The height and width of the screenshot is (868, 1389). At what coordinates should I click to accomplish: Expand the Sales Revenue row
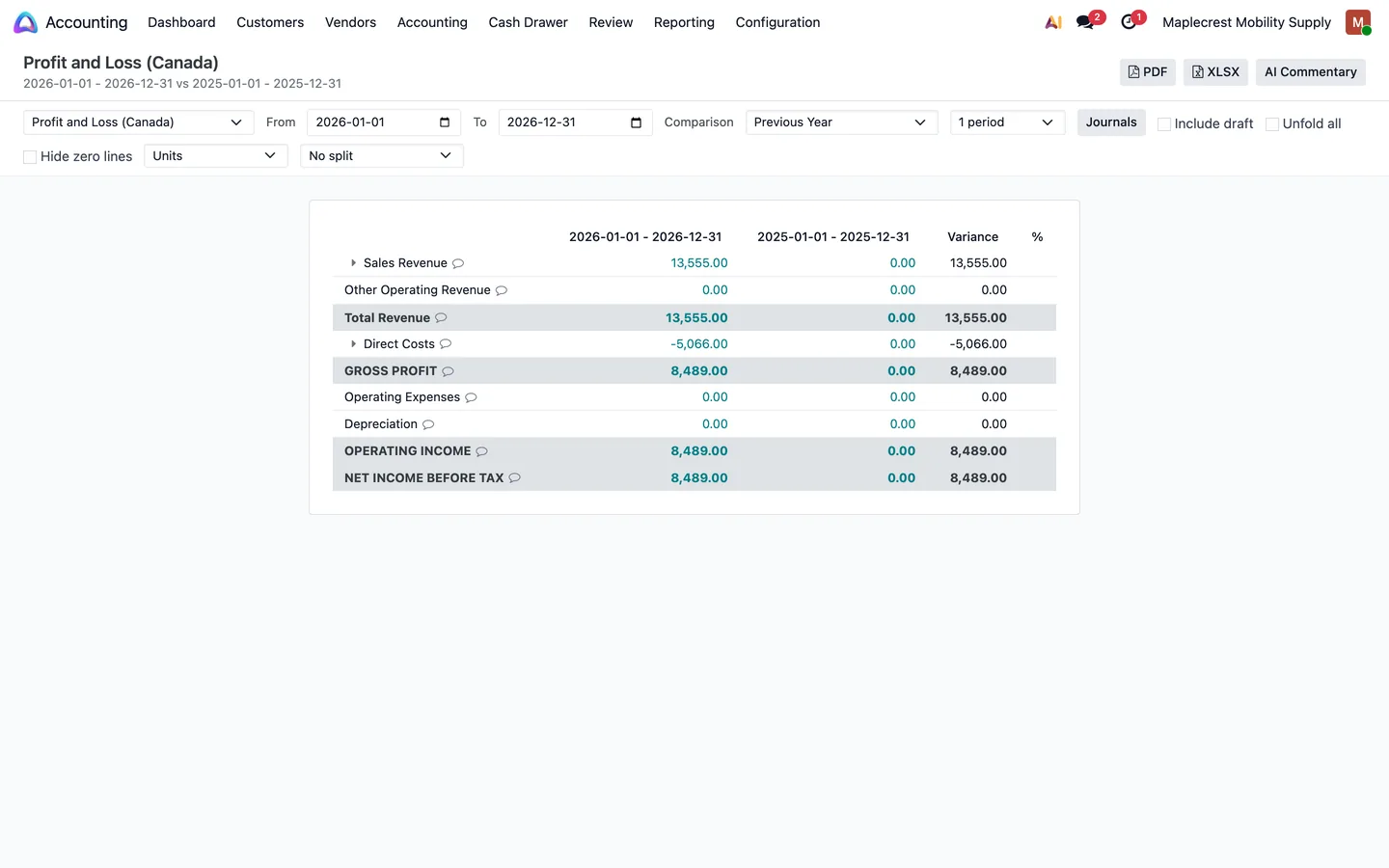click(353, 263)
